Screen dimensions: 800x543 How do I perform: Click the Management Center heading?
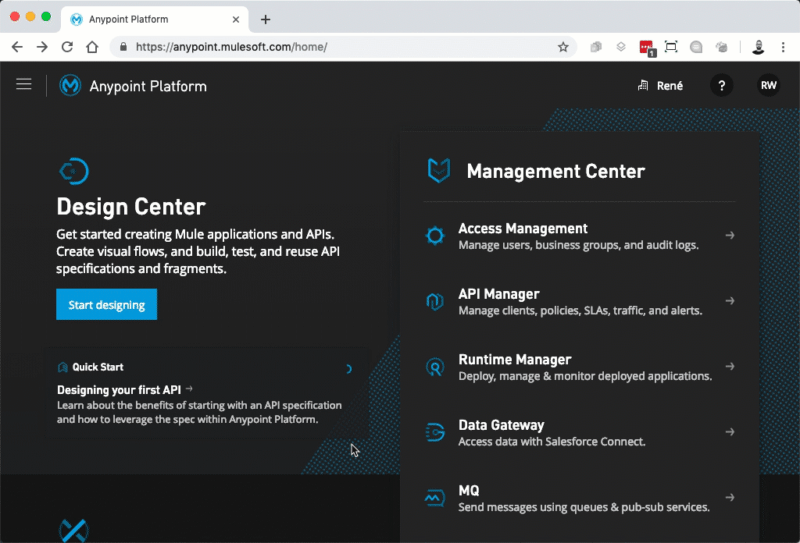[556, 171]
